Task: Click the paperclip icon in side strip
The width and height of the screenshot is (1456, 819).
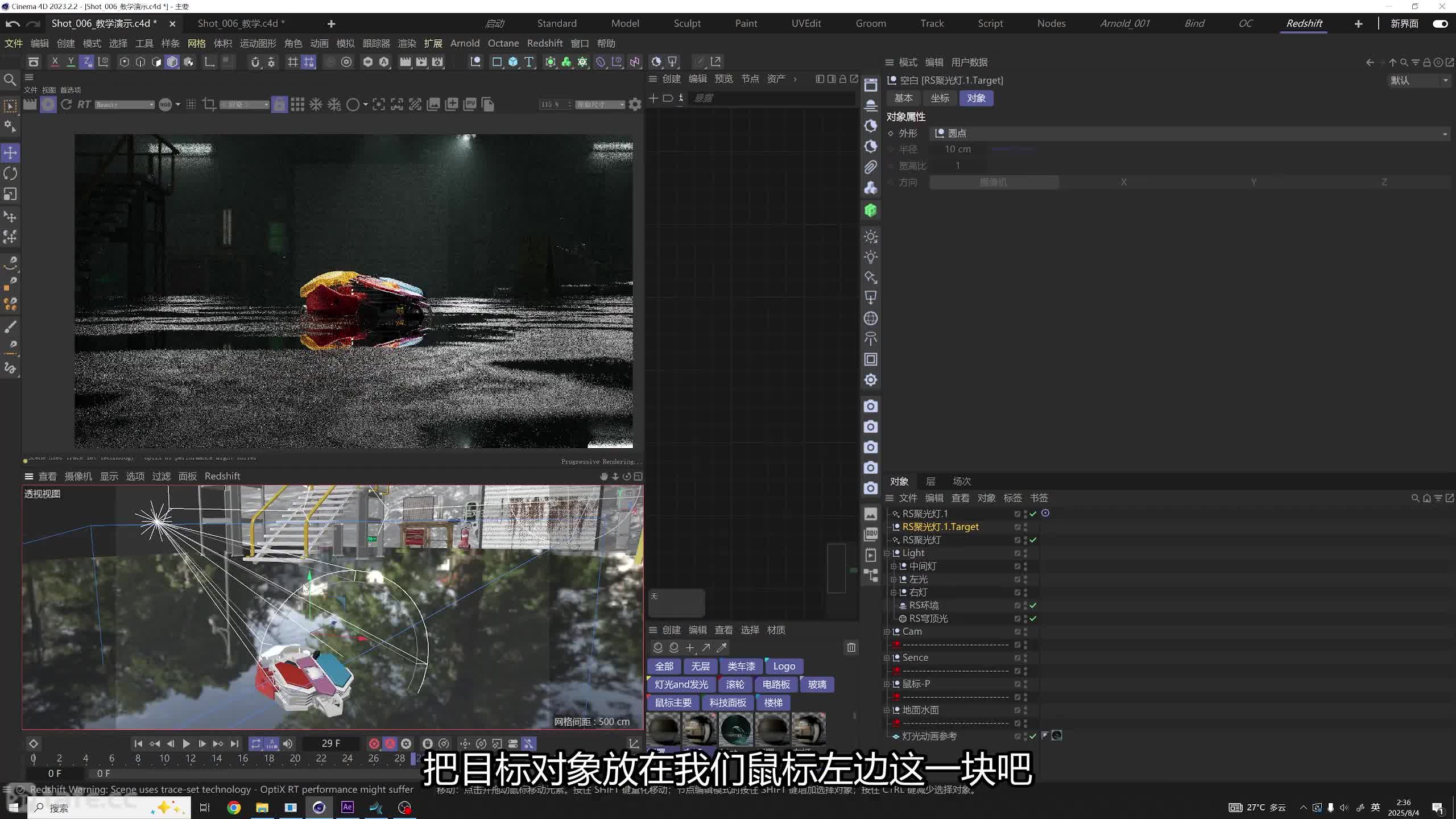Action: coord(871,167)
